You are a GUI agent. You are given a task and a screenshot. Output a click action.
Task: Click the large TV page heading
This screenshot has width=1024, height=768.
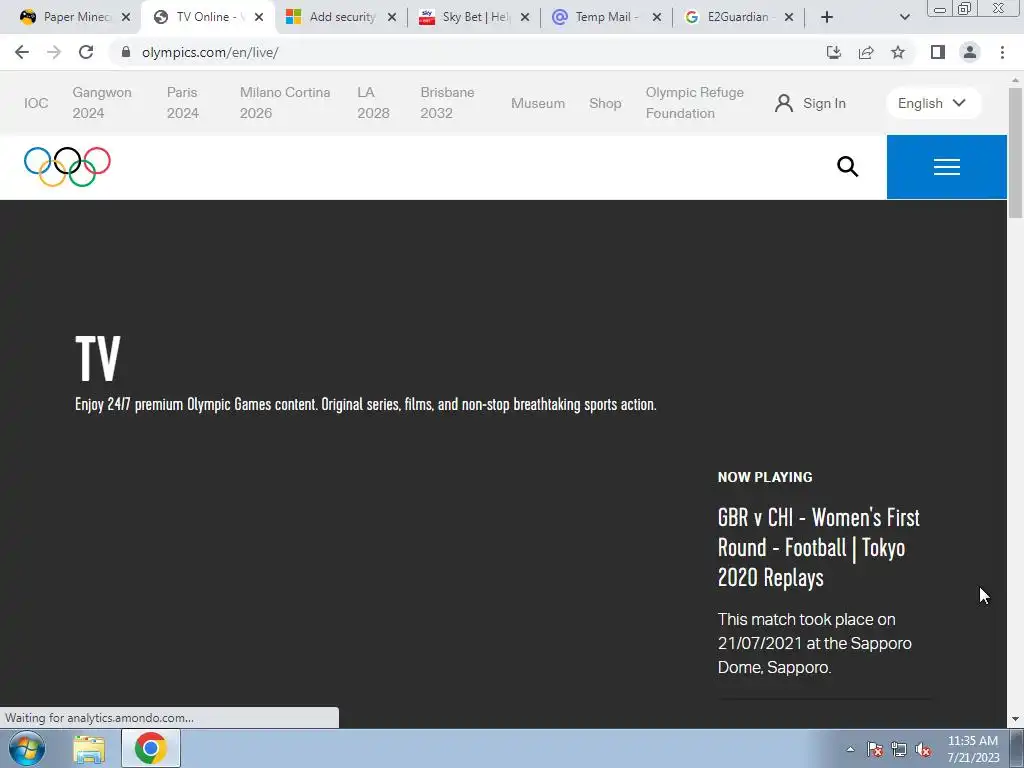tap(98, 358)
